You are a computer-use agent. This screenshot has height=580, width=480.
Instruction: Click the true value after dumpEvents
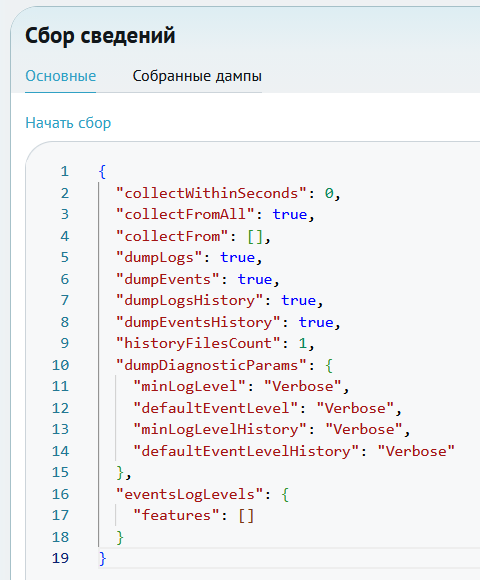(x=255, y=279)
